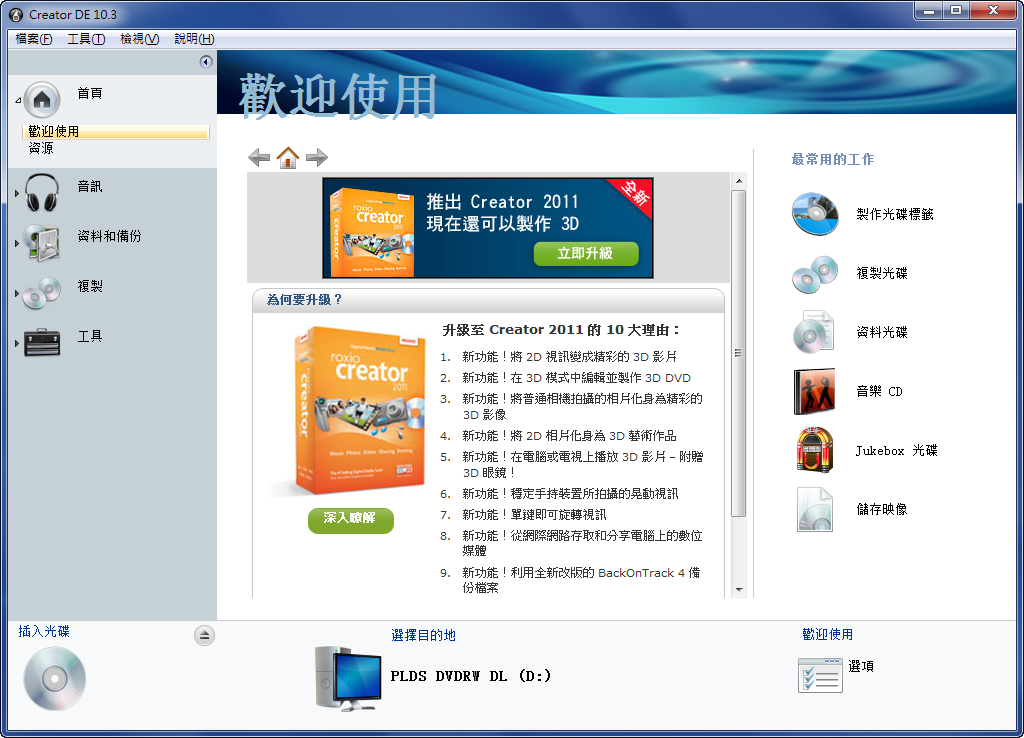The image size is (1024, 738).
Task: Click the 製作光碟標籤 disc icon
Action: point(815,214)
